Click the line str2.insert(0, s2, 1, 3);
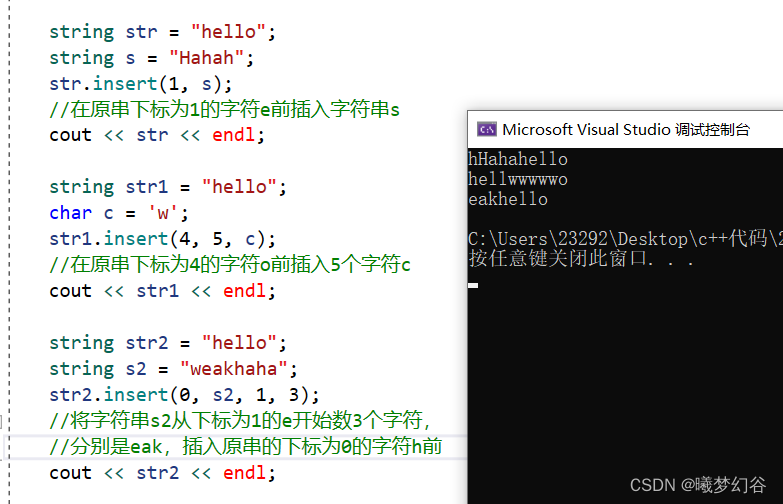This screenshot has width=783, height=504. click(x=184, y=395)
